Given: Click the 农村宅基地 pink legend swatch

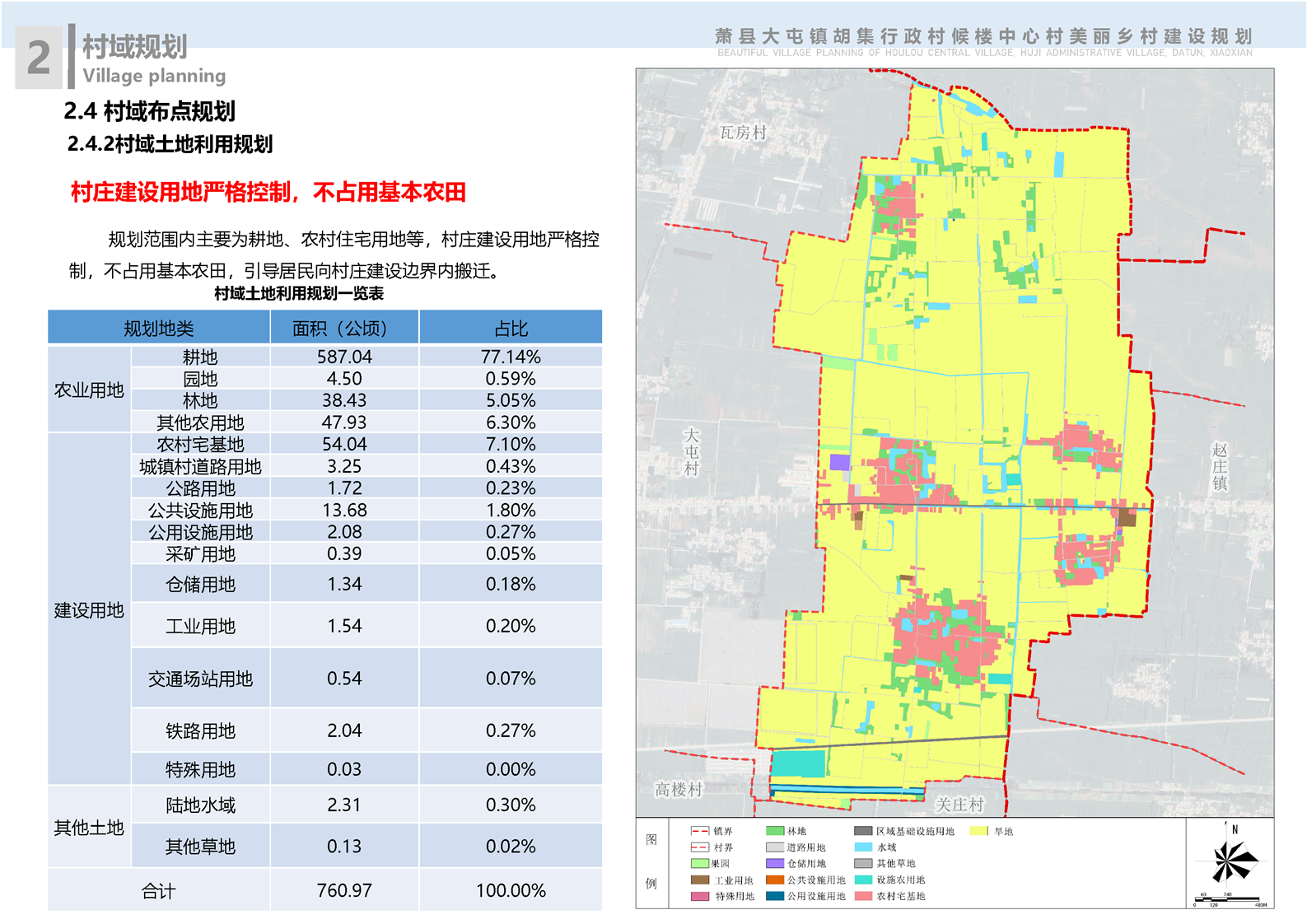Looking at the screenshot, I should 863,896.
